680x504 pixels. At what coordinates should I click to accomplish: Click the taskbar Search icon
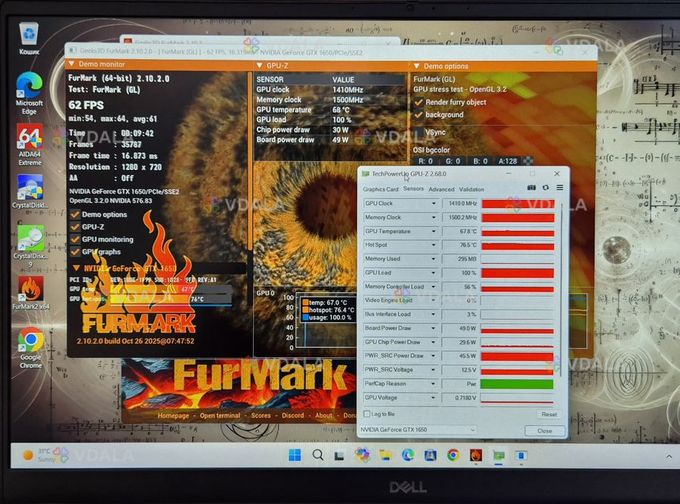pyautogui.click(x=318, y=455)
